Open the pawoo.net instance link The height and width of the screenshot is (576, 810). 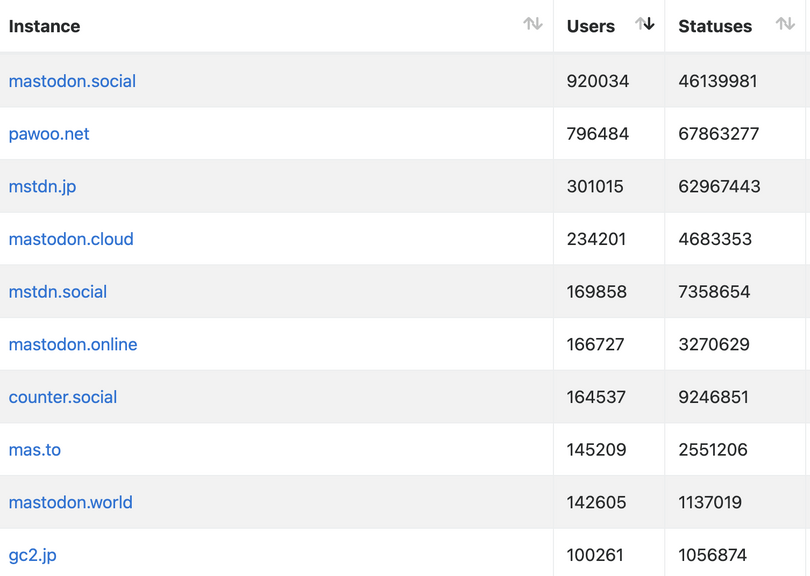[x=49, y=134]
